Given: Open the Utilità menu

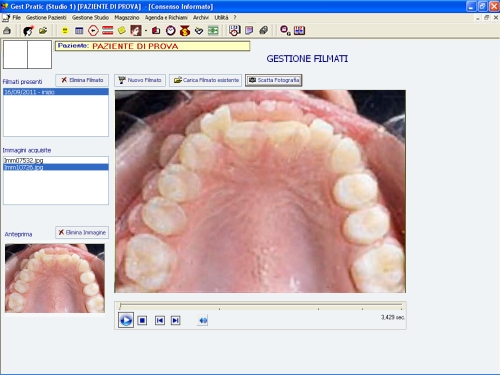Looking at the screenshot, I should [x=221, y=18].
